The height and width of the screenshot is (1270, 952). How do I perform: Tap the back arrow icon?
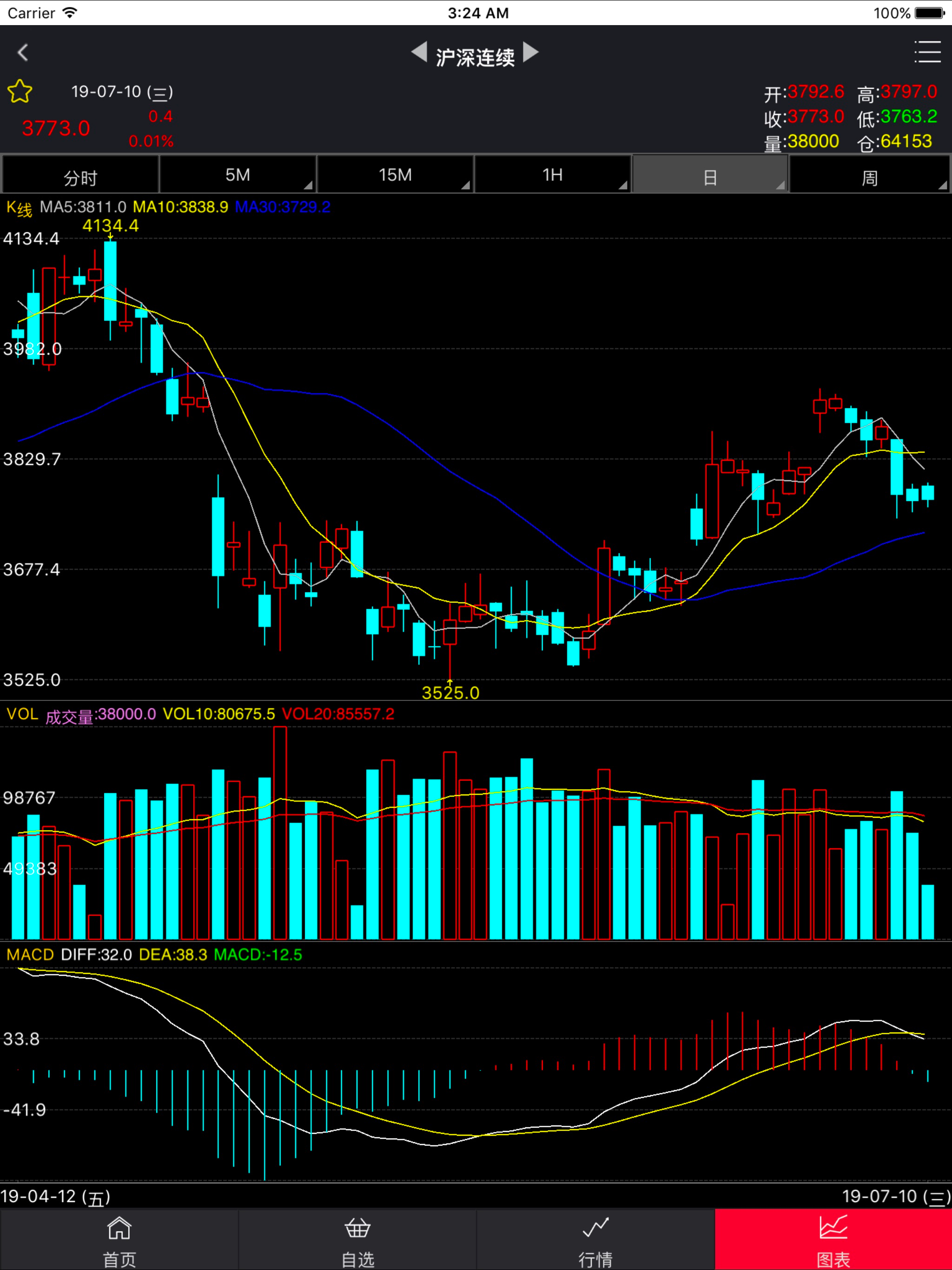[23, 53]
